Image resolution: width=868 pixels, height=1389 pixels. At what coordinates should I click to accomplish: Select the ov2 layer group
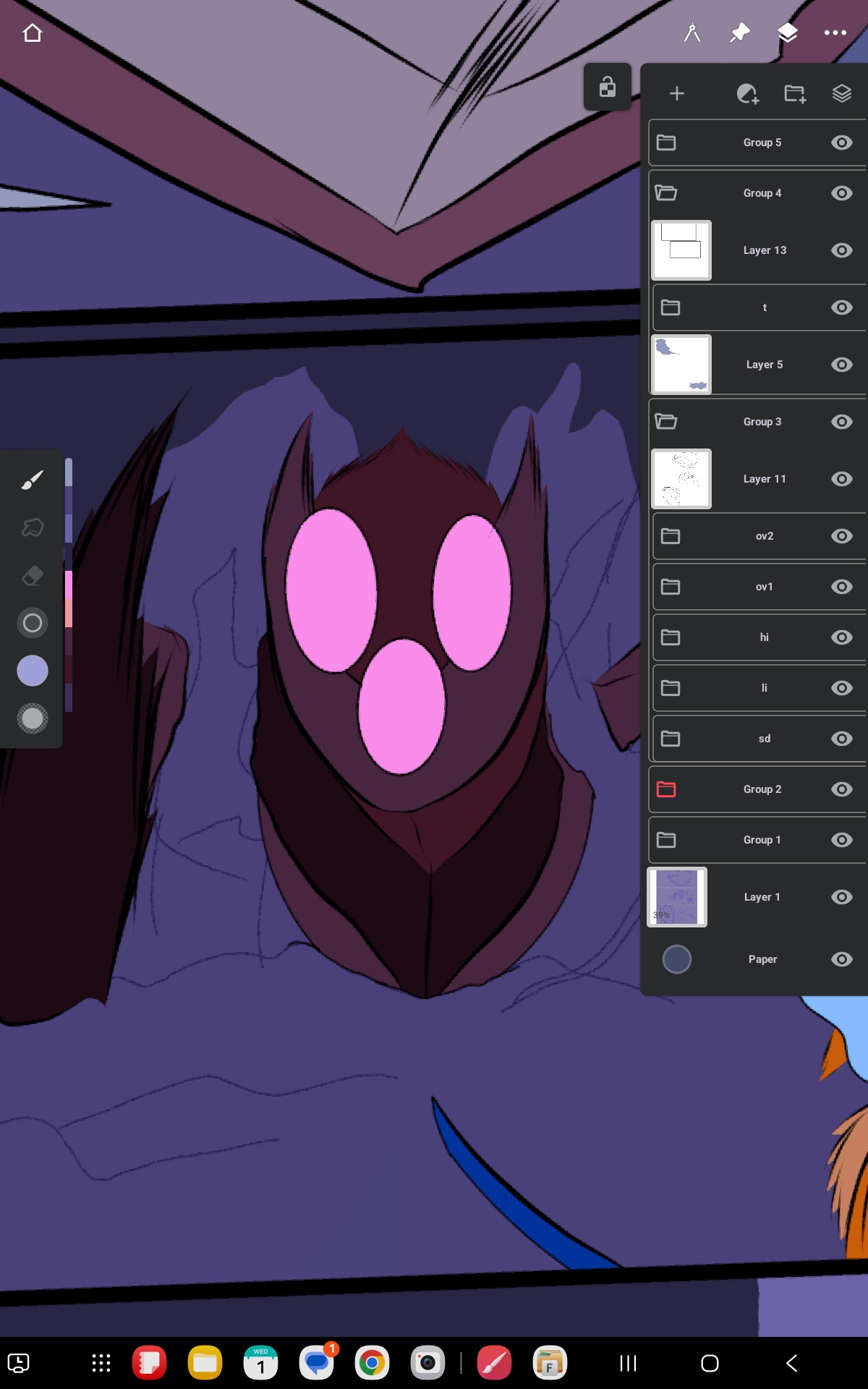click(x=764, y=536)
